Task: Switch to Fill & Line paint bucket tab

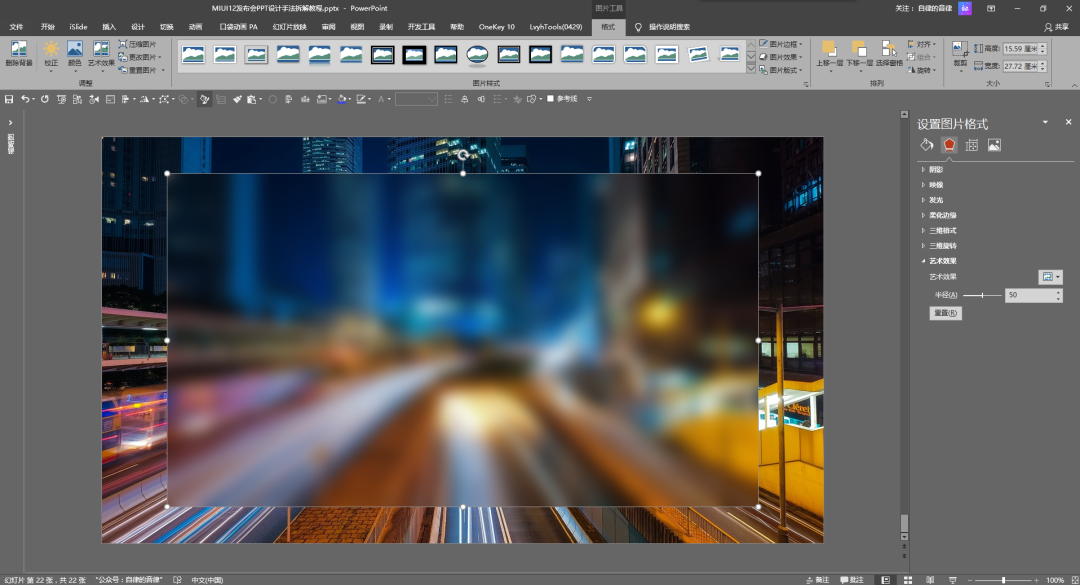Action: click(x=927, y=145)
